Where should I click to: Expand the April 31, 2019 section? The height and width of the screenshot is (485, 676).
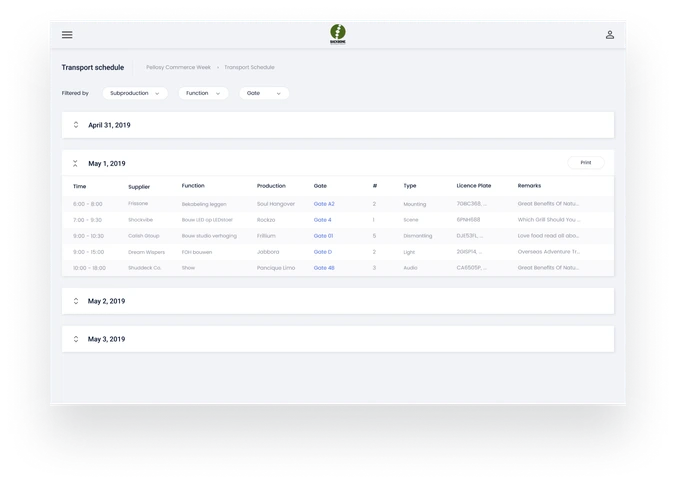(x=76, y=125)
